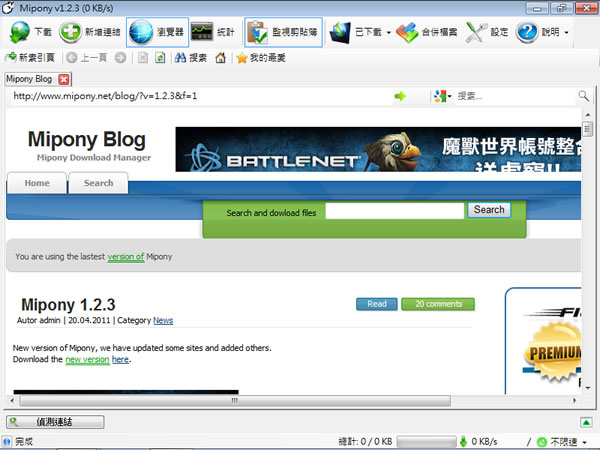The image size is (600, 450).
Task: Click the blue Read button
Action: [377, 304]
